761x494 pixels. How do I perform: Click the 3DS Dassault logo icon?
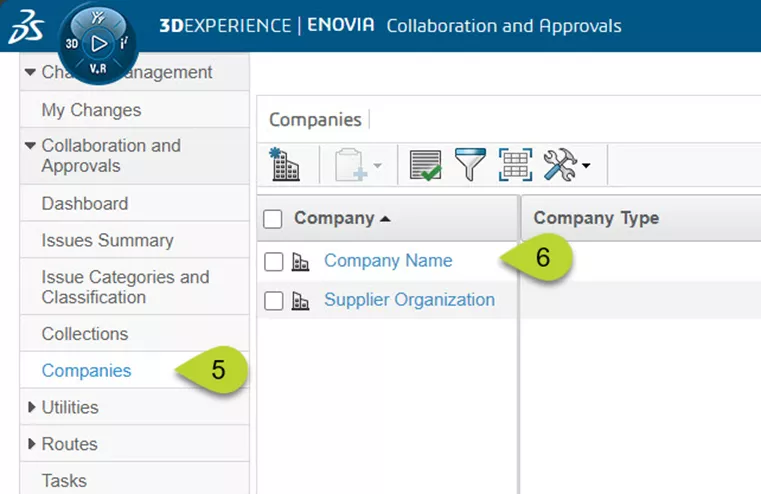[x=25, y=26]
